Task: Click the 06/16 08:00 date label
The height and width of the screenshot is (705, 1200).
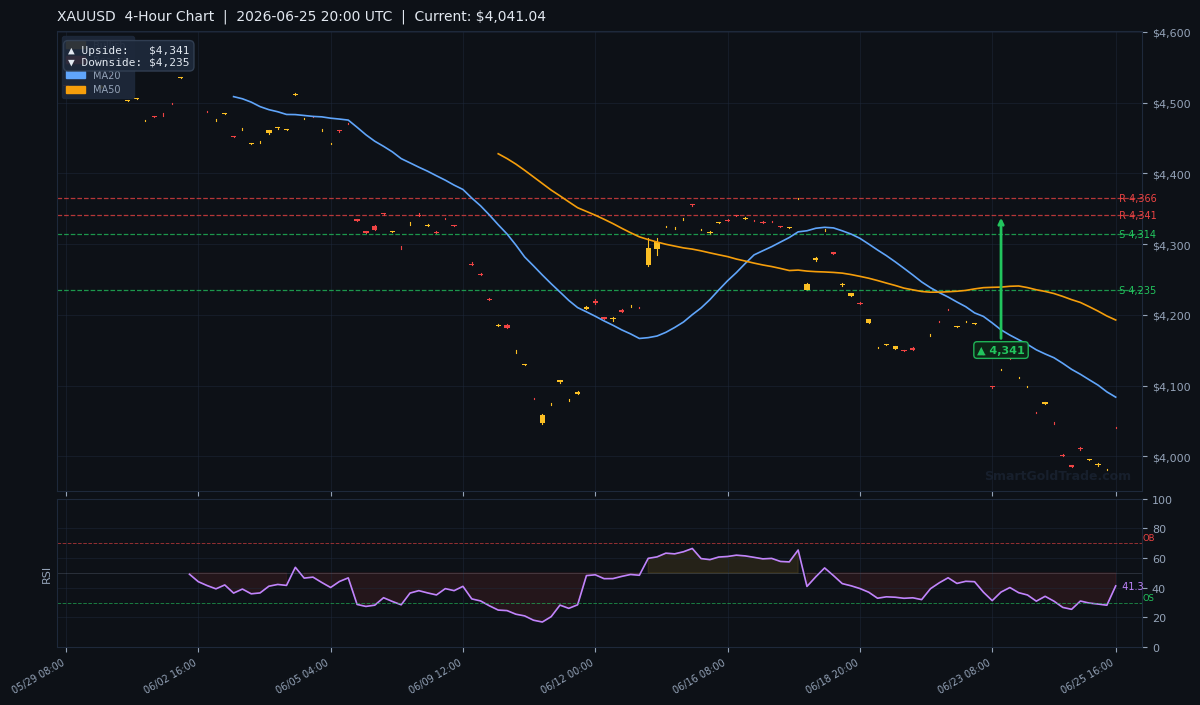Action: click(702, 676)
